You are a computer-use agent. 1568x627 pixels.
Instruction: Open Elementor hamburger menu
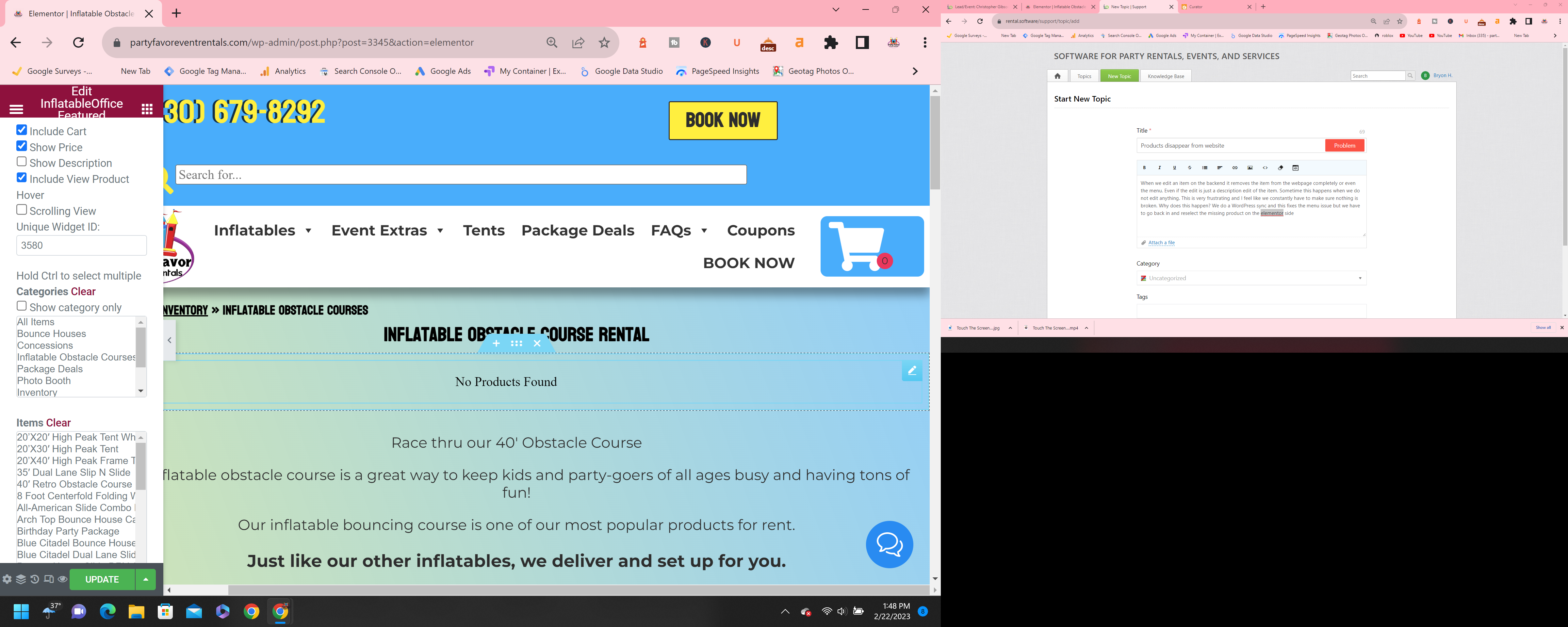(x=16, y=110)
